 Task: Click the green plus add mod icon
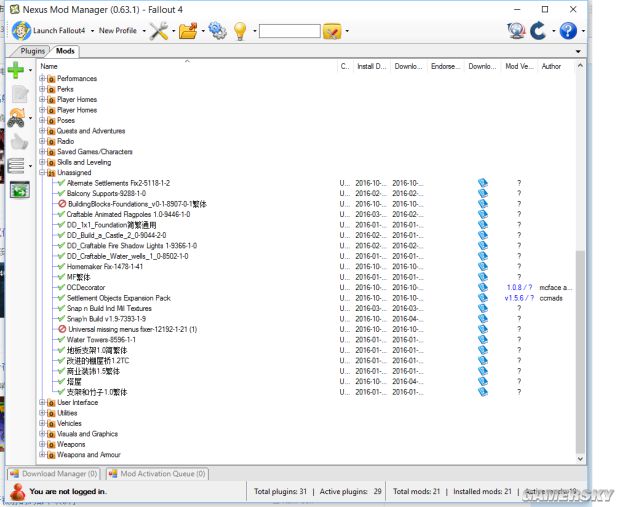pyautogui.click(x=16, y=70)
